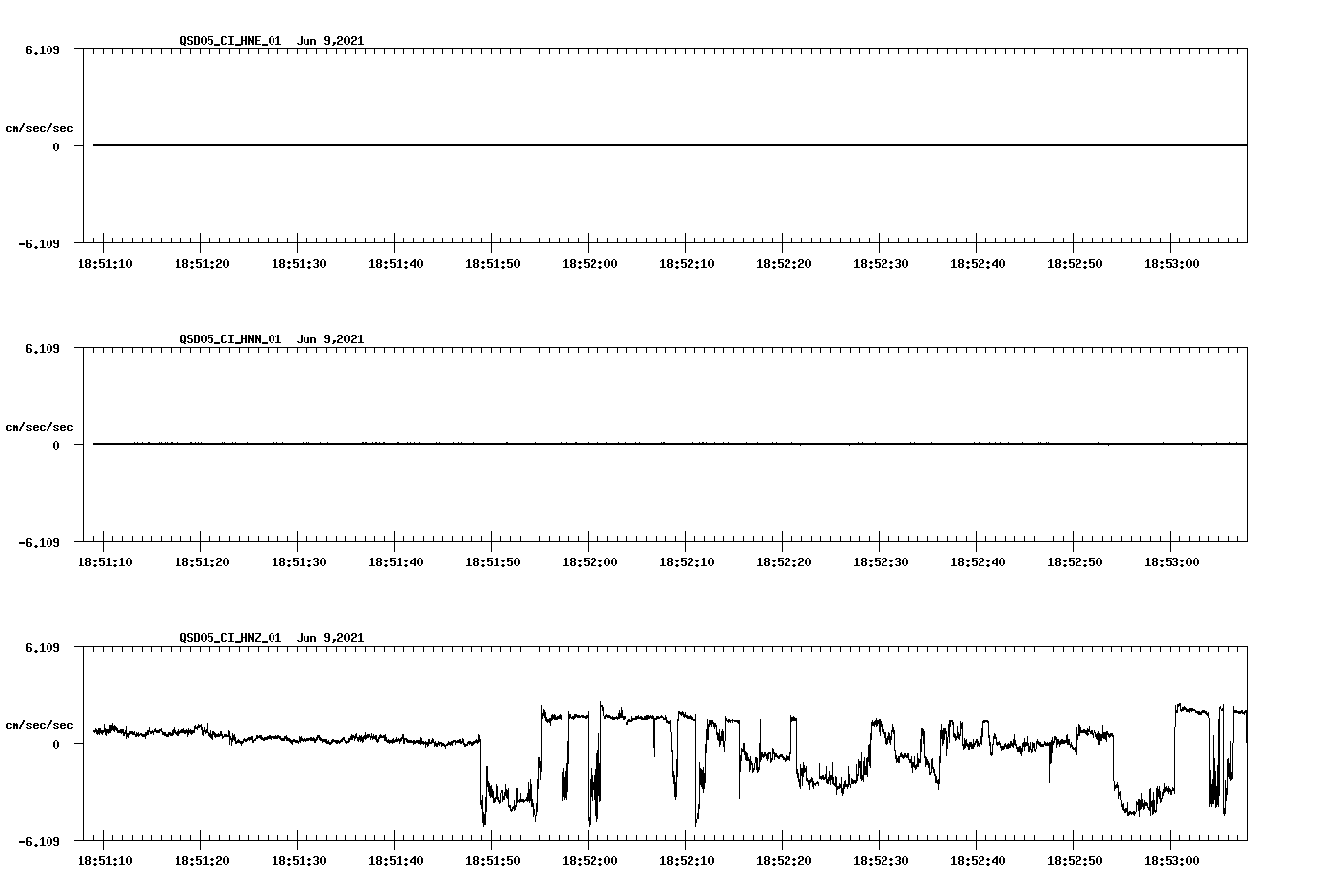Image resolution: width=1317 pixels, height=896 pixels.
Task: Click the 18:53:00 time label under the HNZ plot
Action: click(1172, 861)
